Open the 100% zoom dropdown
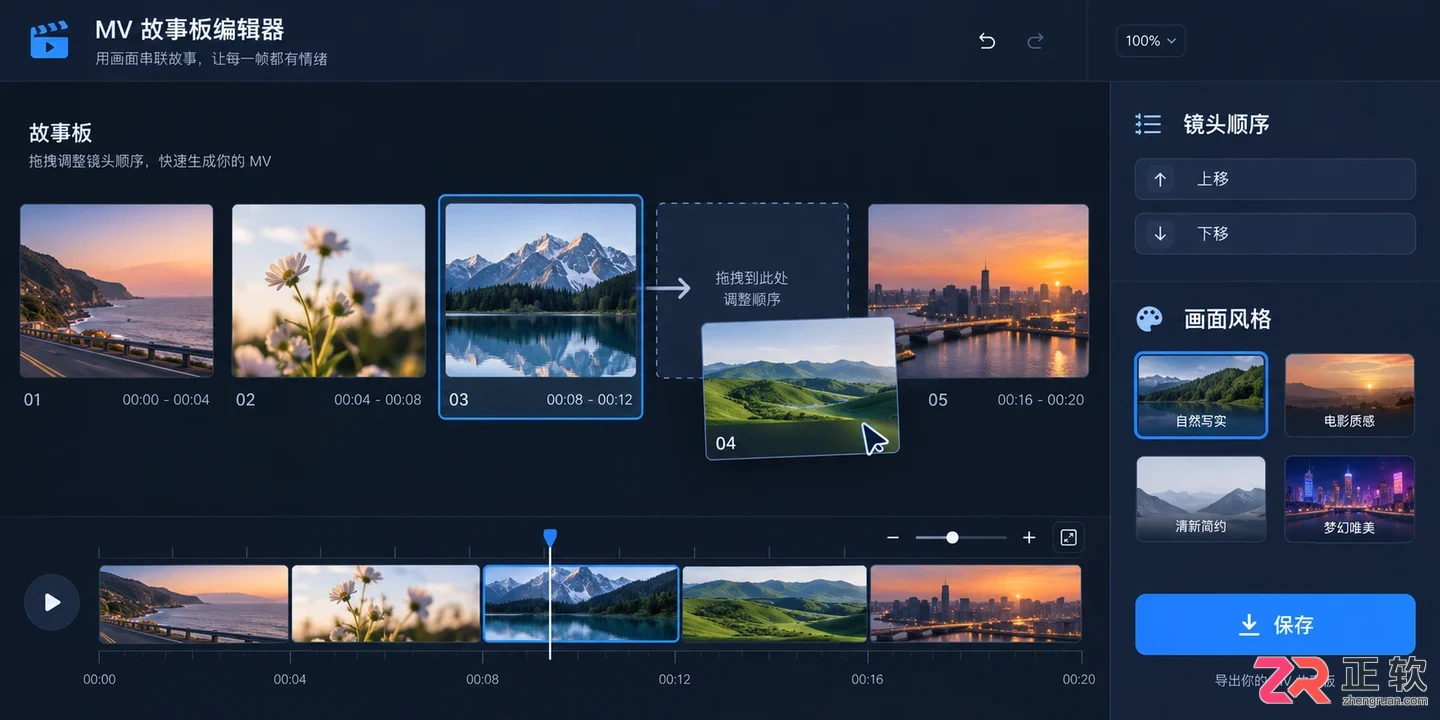Screen dimensions: 1440x720 (x=1150, y=41)
